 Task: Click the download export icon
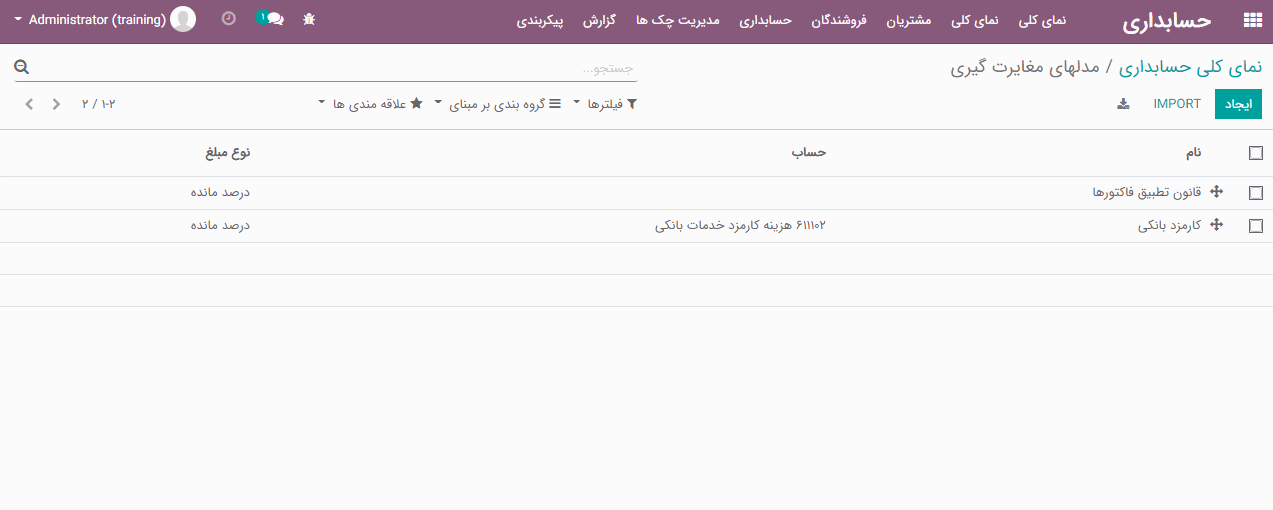click(1123, 104)
